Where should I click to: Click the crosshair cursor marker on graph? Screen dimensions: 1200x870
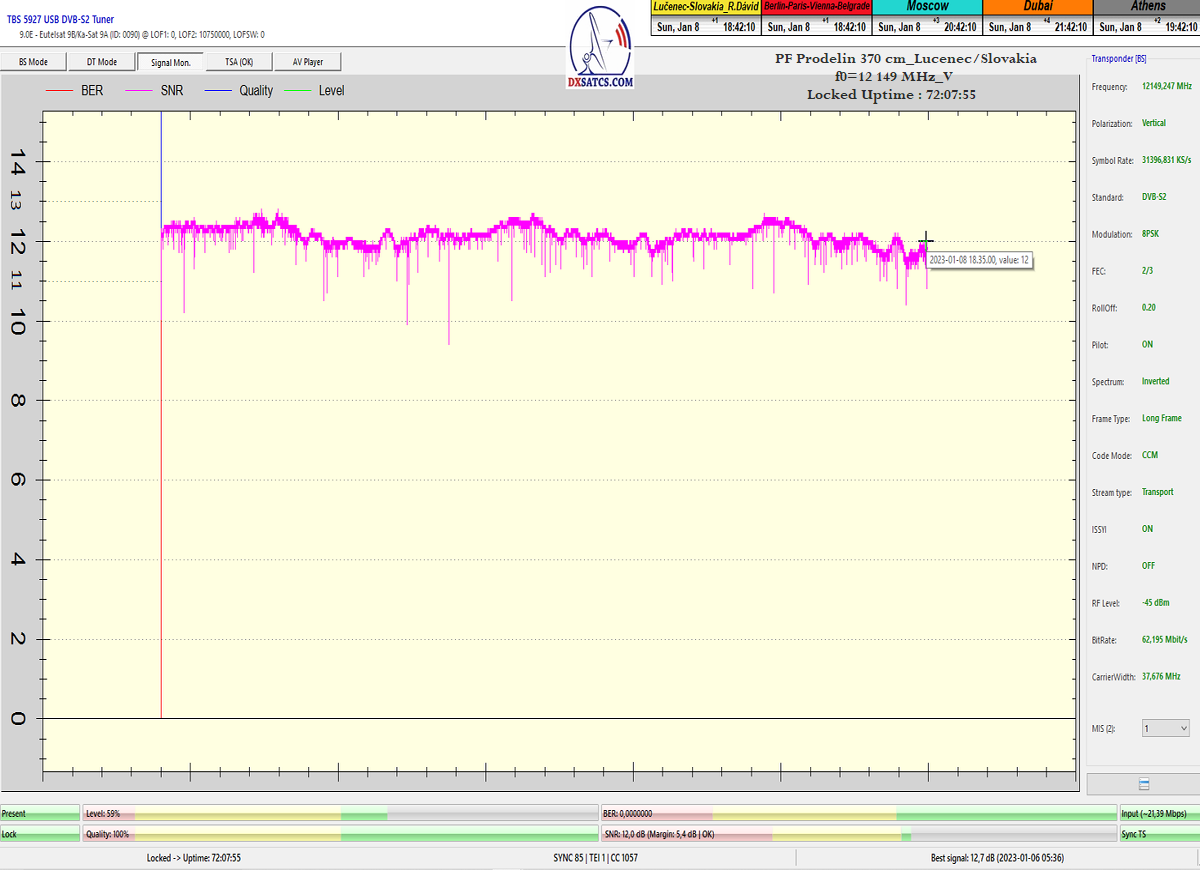[926, 239]
